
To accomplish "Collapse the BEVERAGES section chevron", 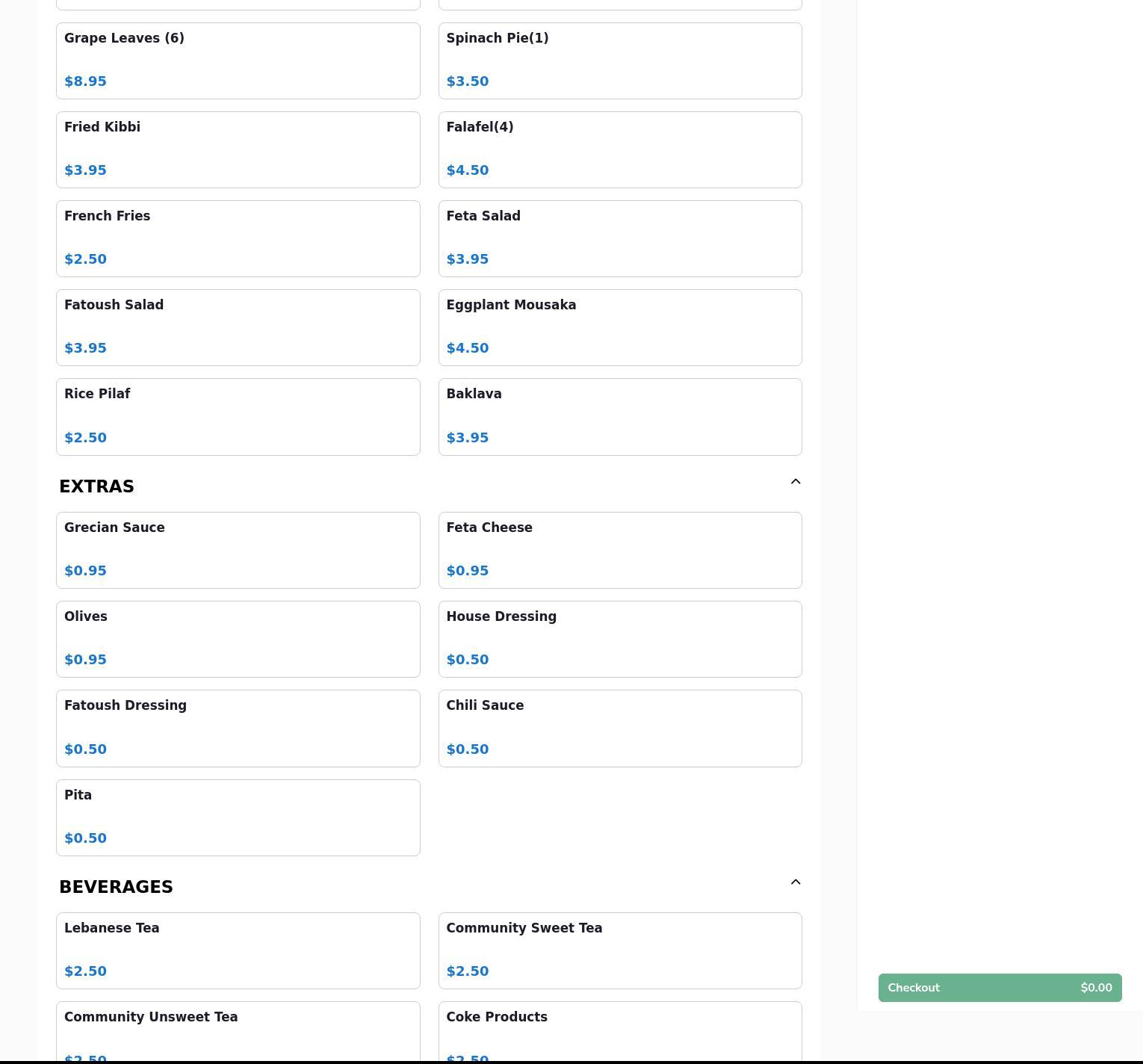I will (x=795, y=882).
